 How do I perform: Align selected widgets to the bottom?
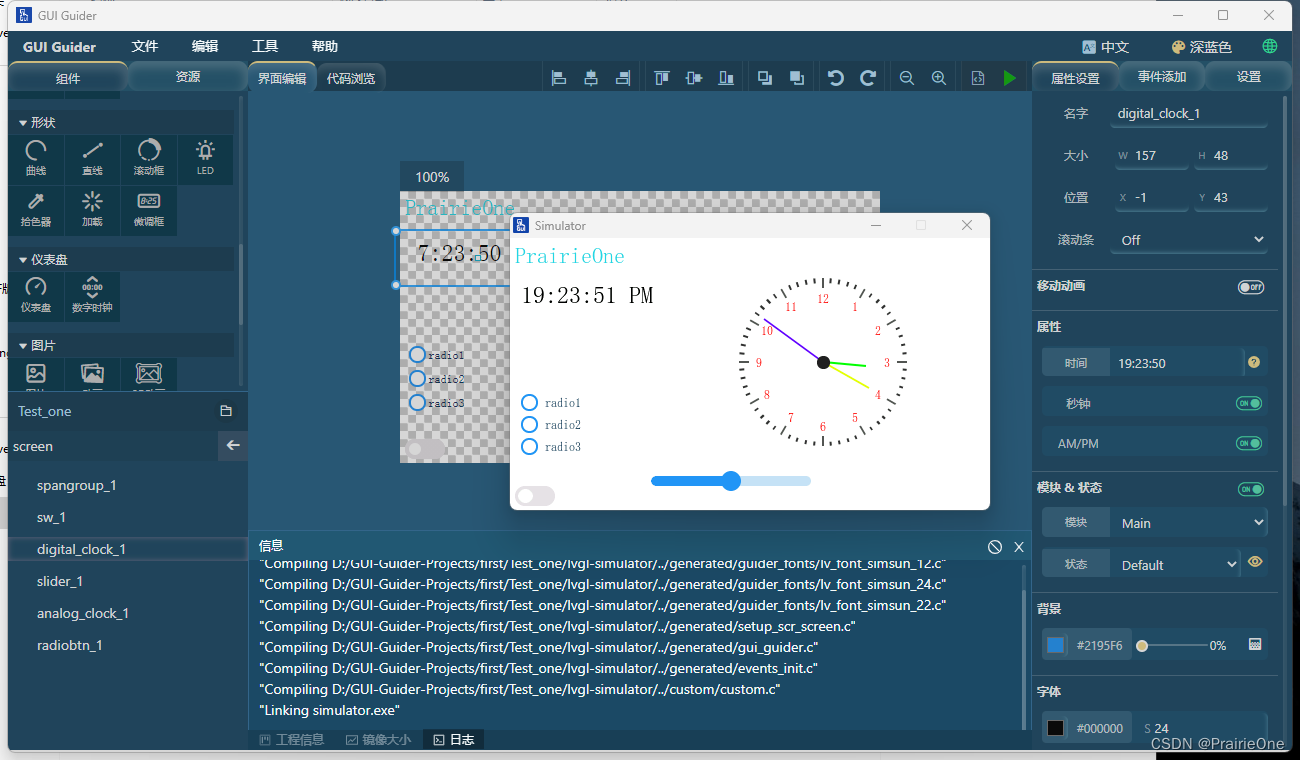click(x=726, y=78)
